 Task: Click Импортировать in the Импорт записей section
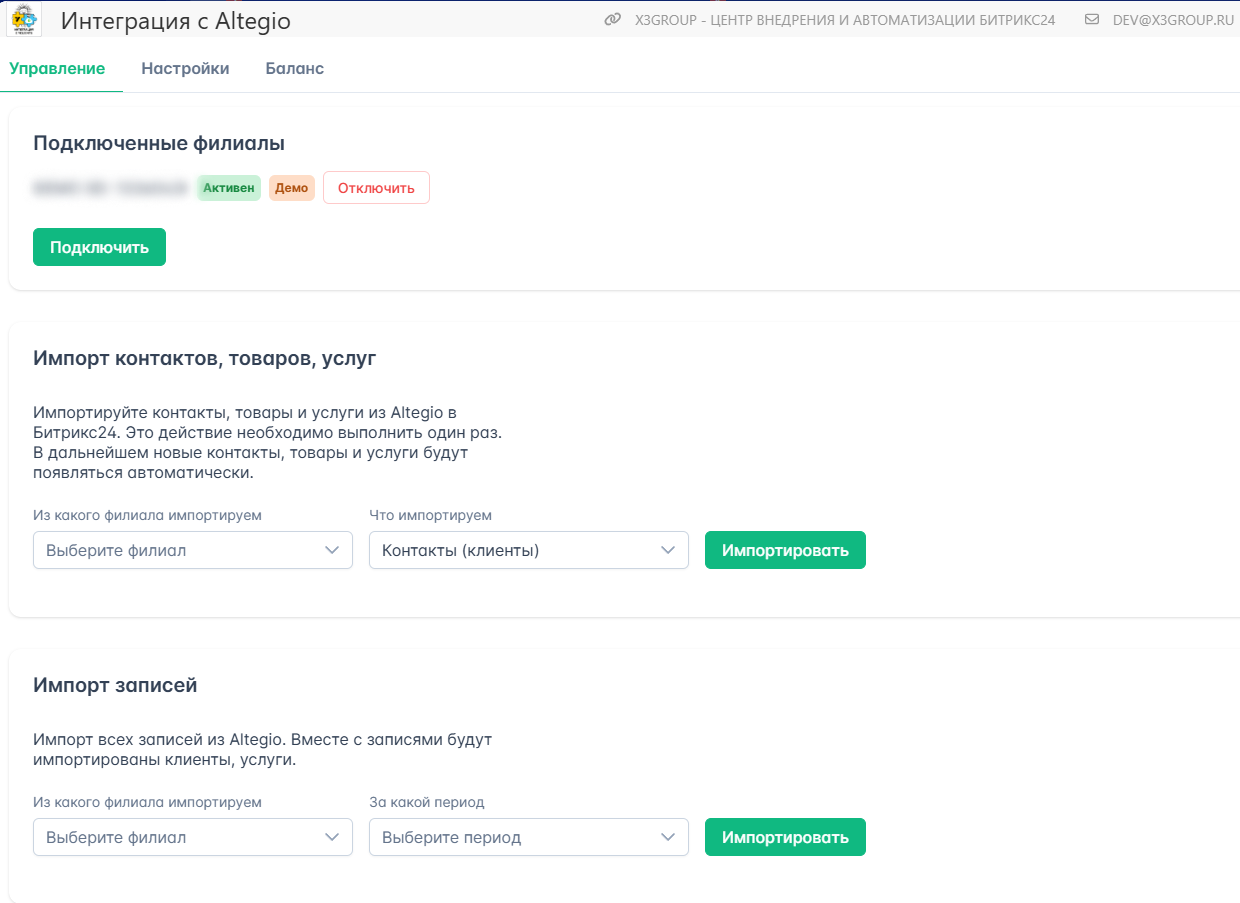pyautogui.click(x=785, y=837)
